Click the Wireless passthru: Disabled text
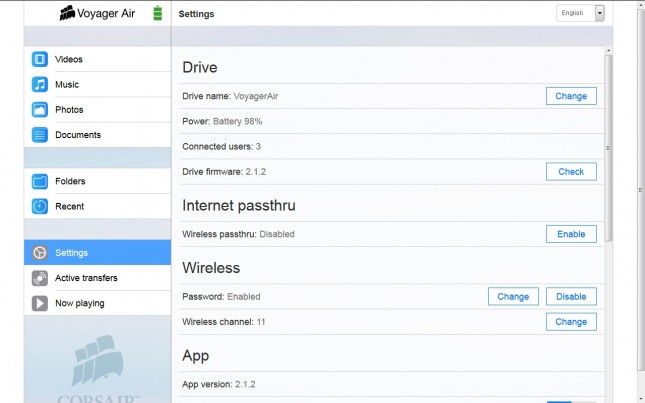This screenshot has width=645, height=403. point(238,234)
